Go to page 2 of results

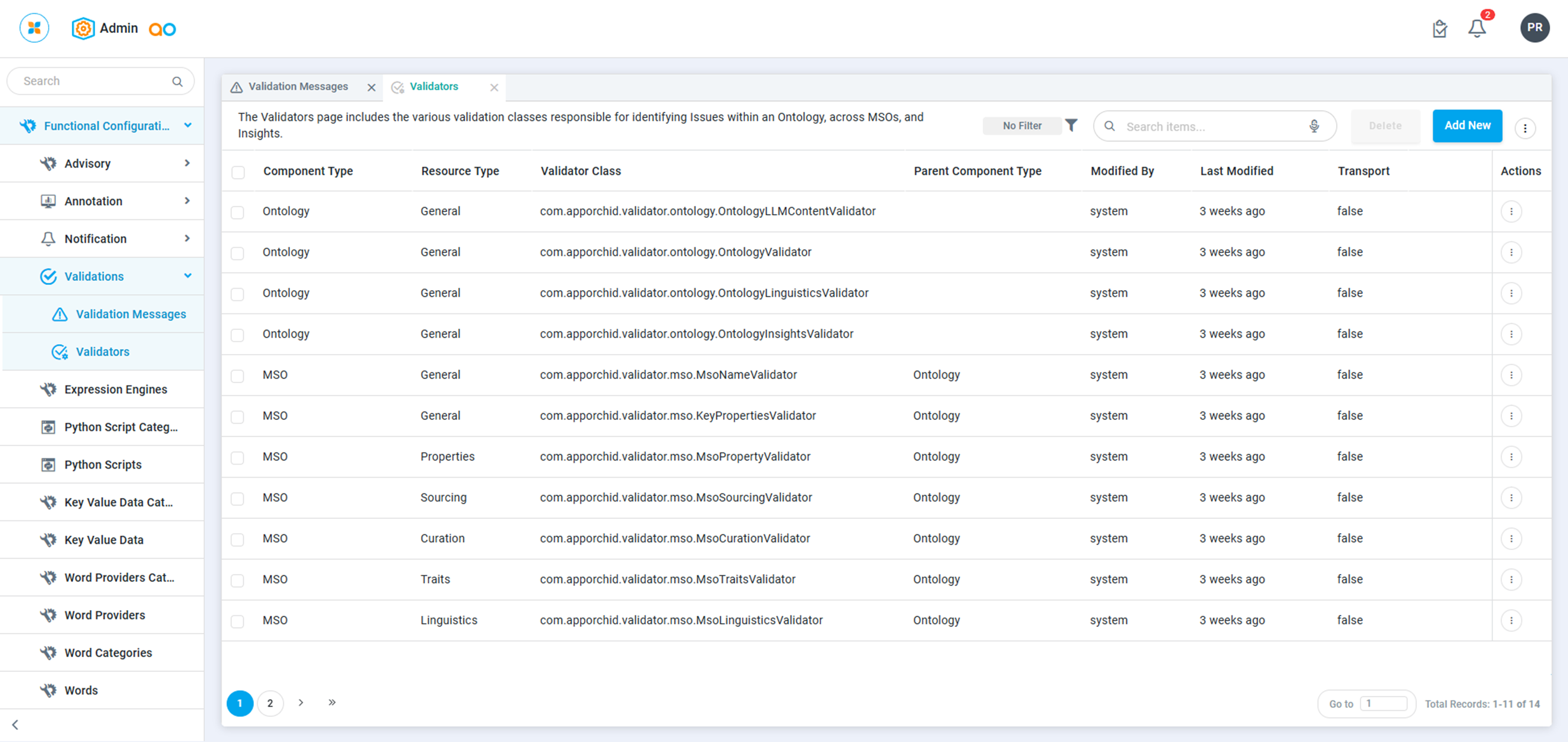coord(270,703)
